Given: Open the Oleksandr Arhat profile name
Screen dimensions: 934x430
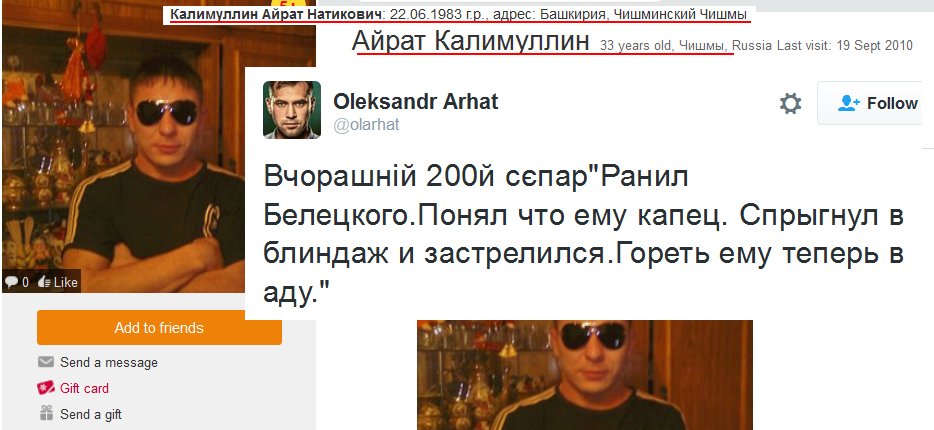Looking at the screenshot, I should (415, 102).
